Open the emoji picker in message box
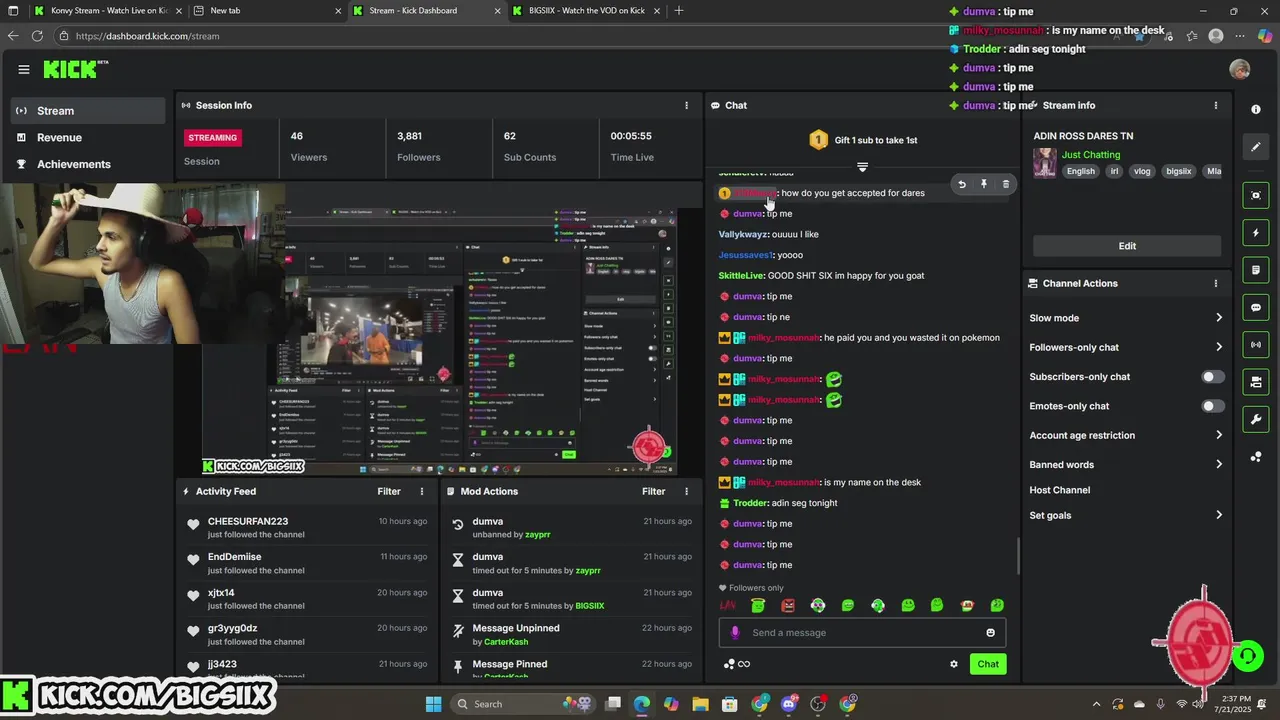The image size is (1280, 720). click(x=991, y=632)
